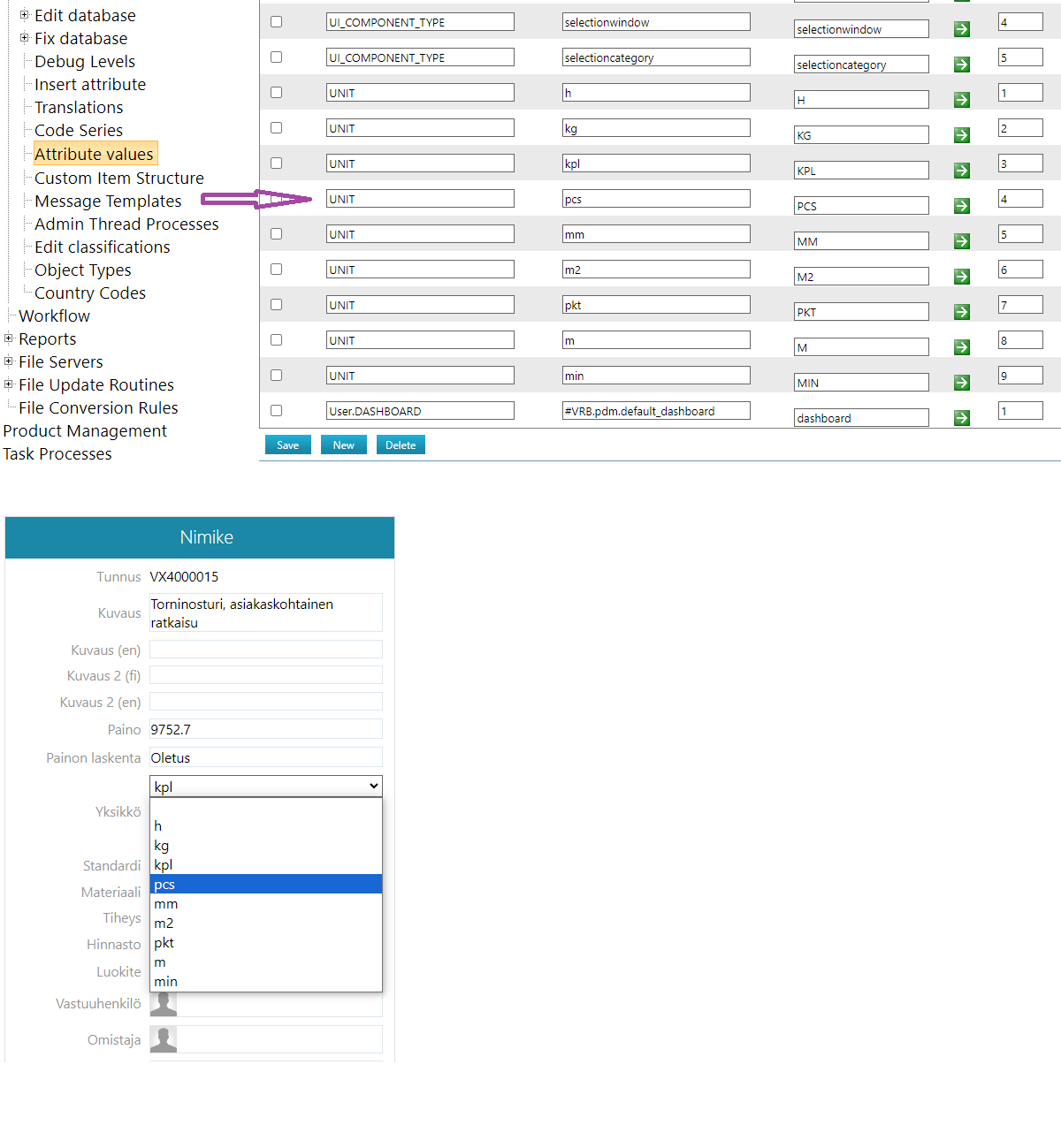Click green arrow for selectionwindow row
Viewport: 1061px width, 1148px height.
pos(962,29)
